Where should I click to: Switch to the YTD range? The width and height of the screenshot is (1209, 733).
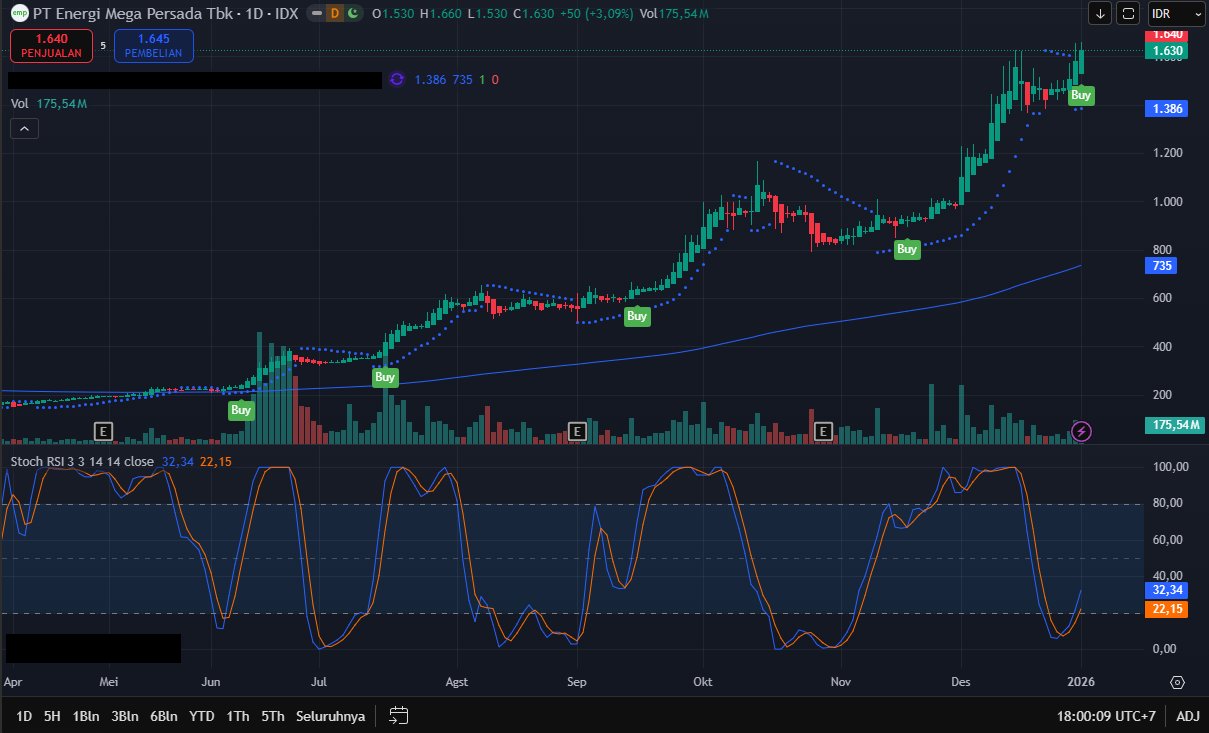[202, 715]
